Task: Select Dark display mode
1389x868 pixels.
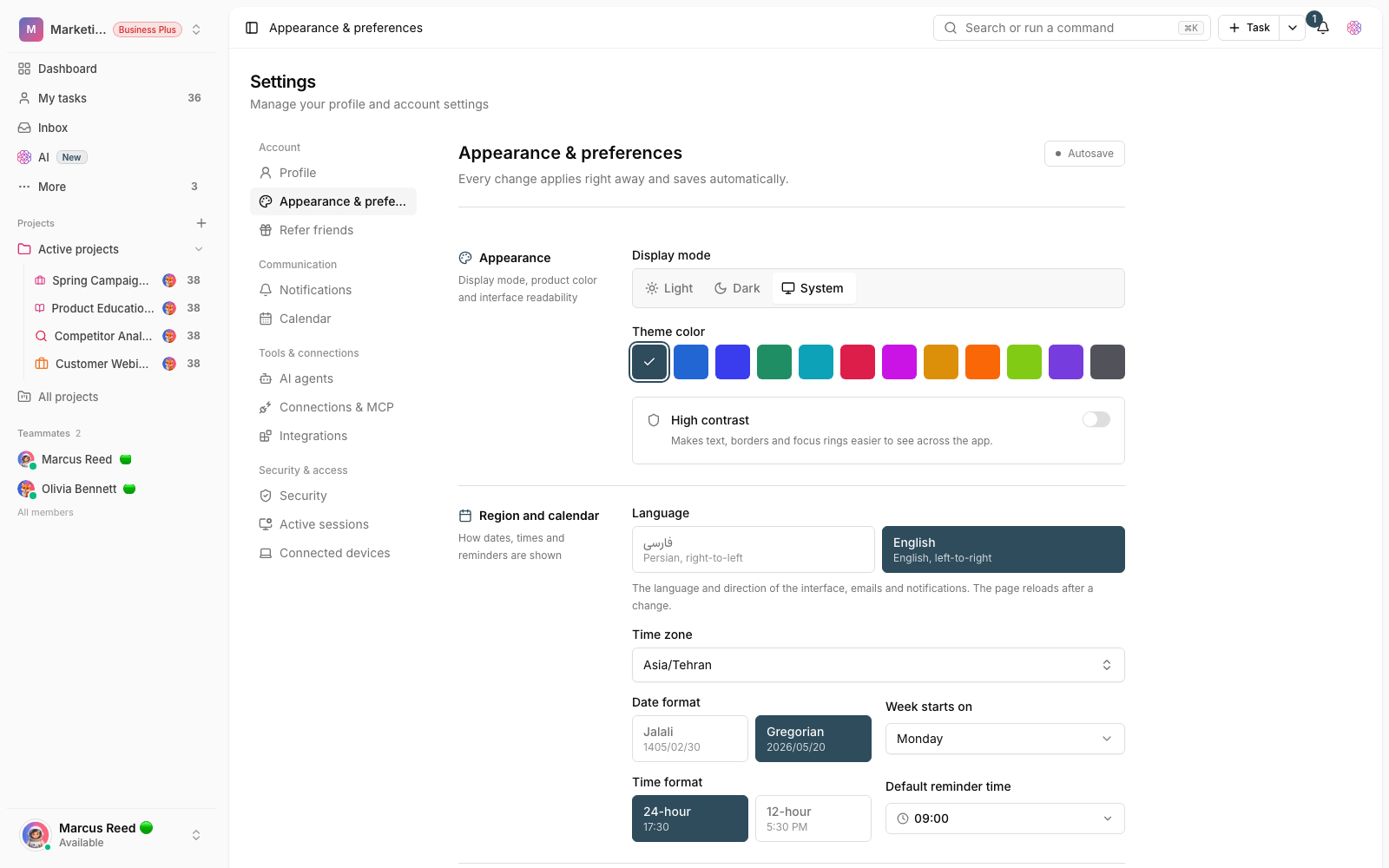Action: 737,288
